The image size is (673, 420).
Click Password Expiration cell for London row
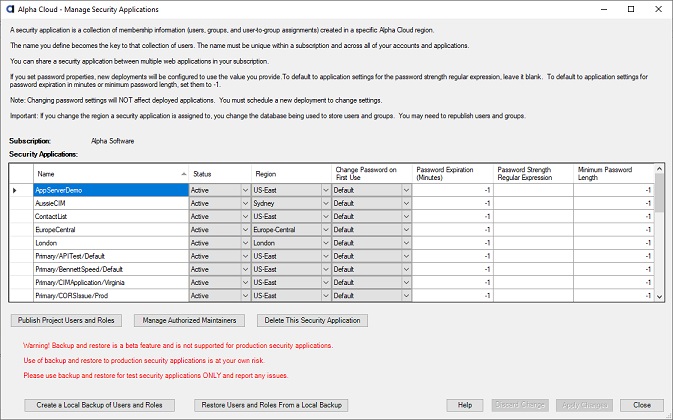pos(453,243)
